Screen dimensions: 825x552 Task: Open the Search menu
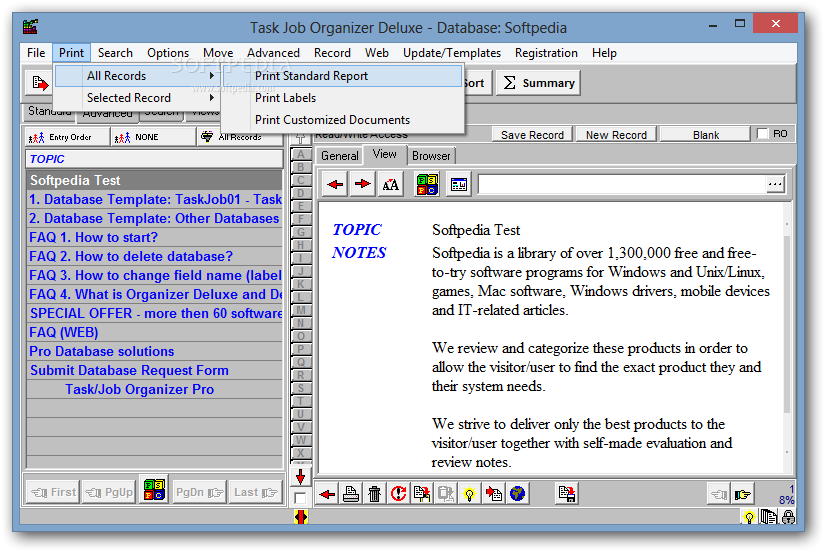(115, 53)
